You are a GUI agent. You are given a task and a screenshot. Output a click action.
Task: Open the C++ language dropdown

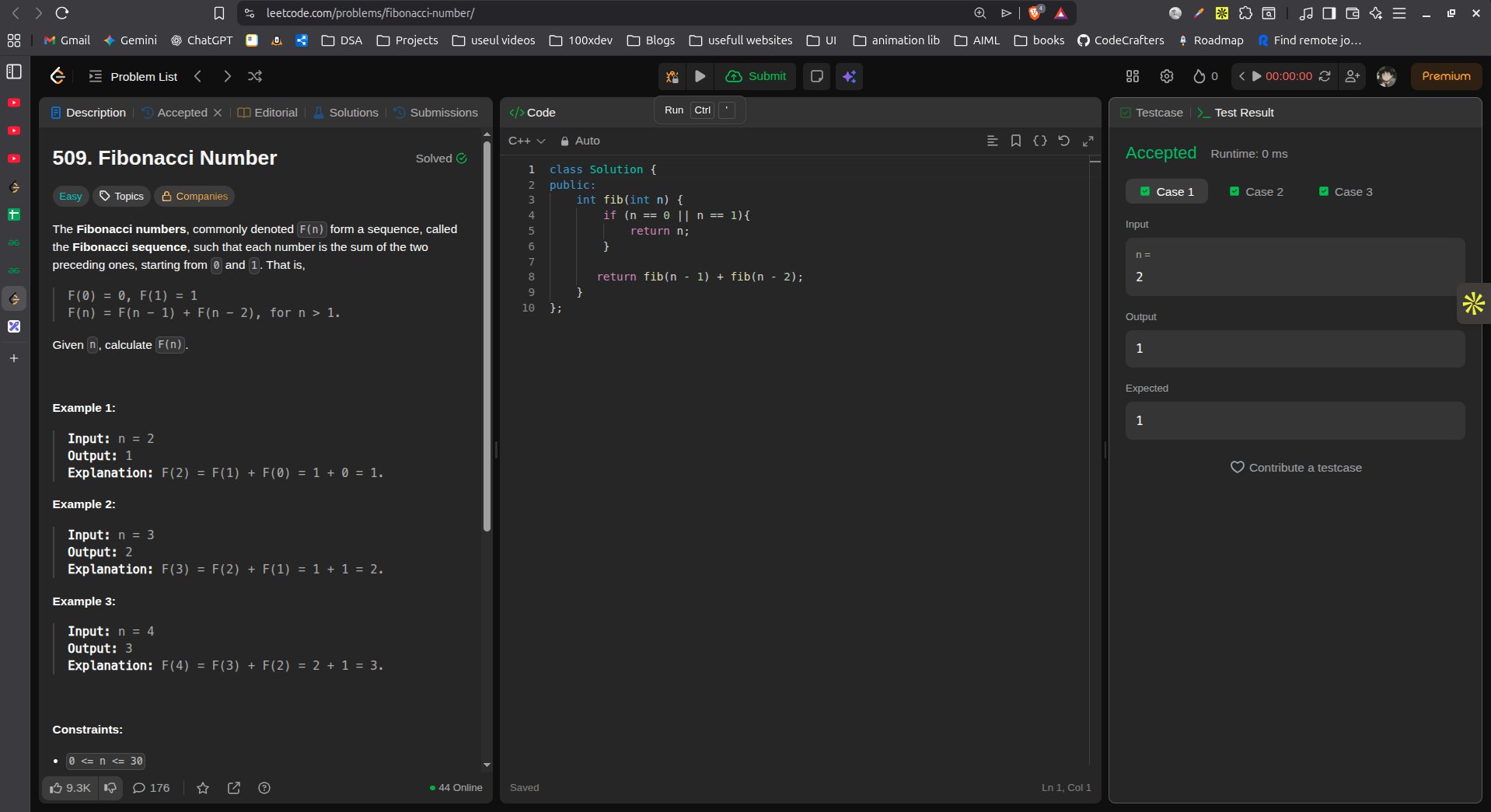point(526,141)
